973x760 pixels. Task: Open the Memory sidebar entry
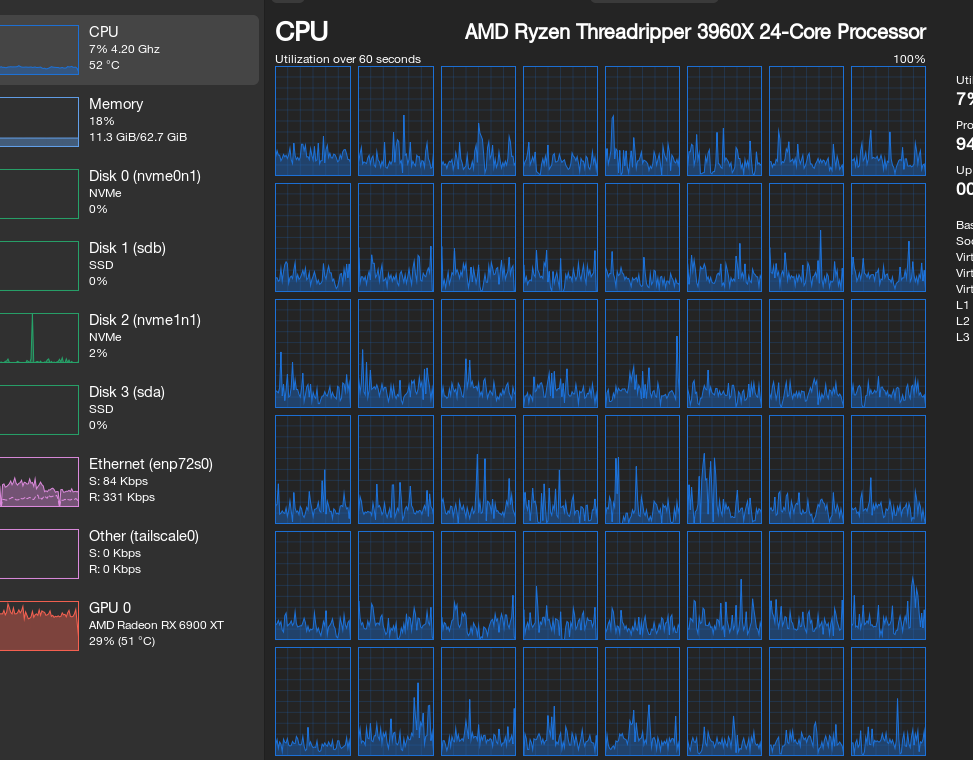[128, 122]
